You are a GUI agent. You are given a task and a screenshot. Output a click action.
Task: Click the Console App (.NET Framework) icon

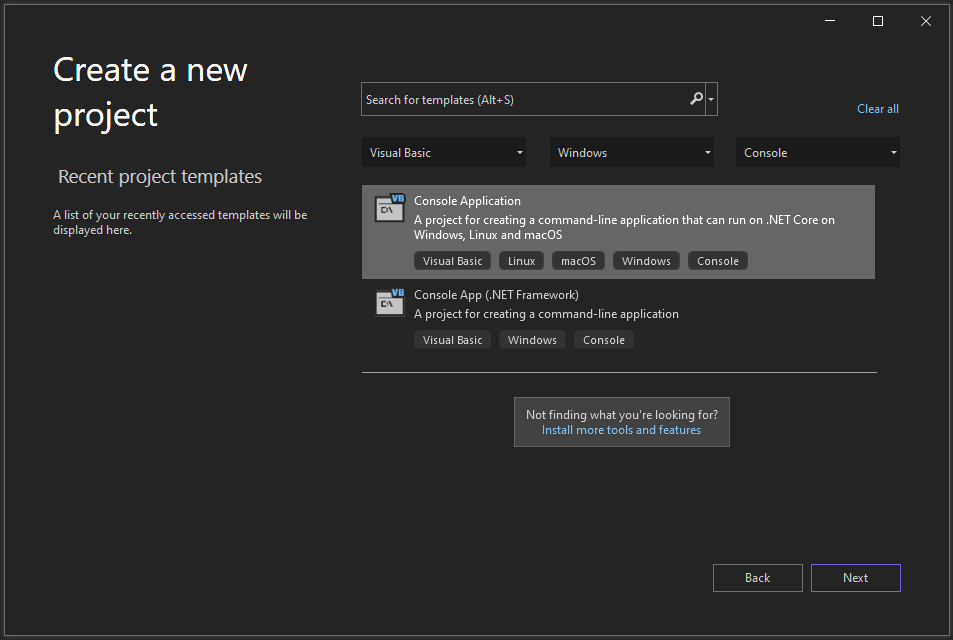(x=390, y=302)
